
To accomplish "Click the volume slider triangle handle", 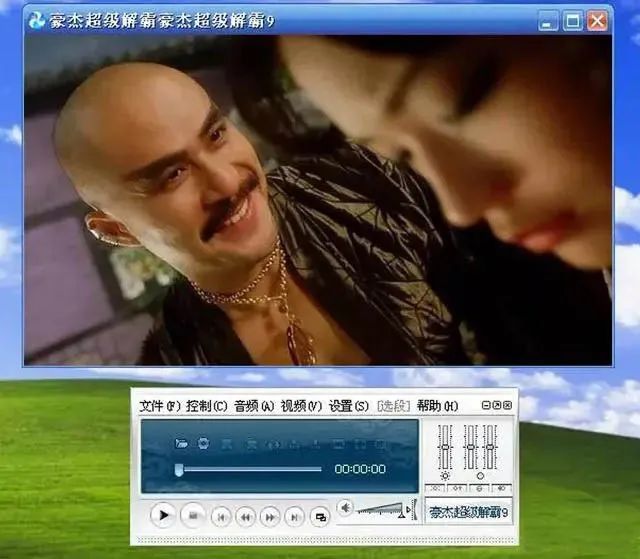I will click(402, 515).
